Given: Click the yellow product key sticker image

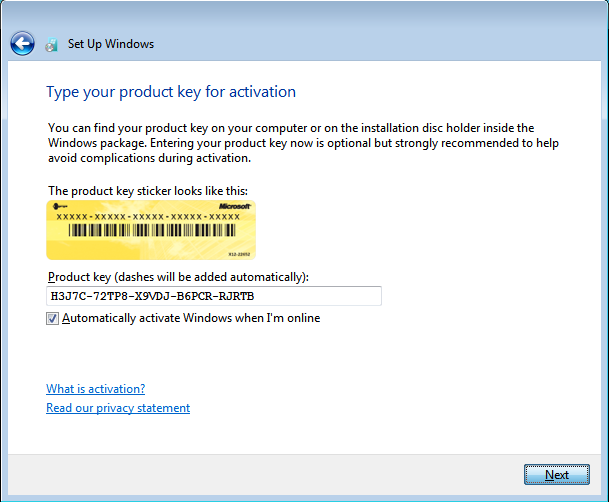Looking at the screenshot, I should pos(151,230).
